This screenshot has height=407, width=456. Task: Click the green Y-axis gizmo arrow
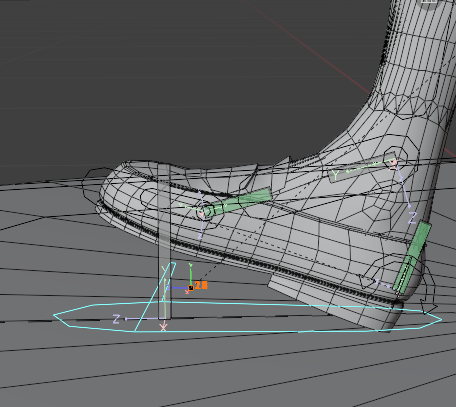pyautogui.click(x=190, y=274)
